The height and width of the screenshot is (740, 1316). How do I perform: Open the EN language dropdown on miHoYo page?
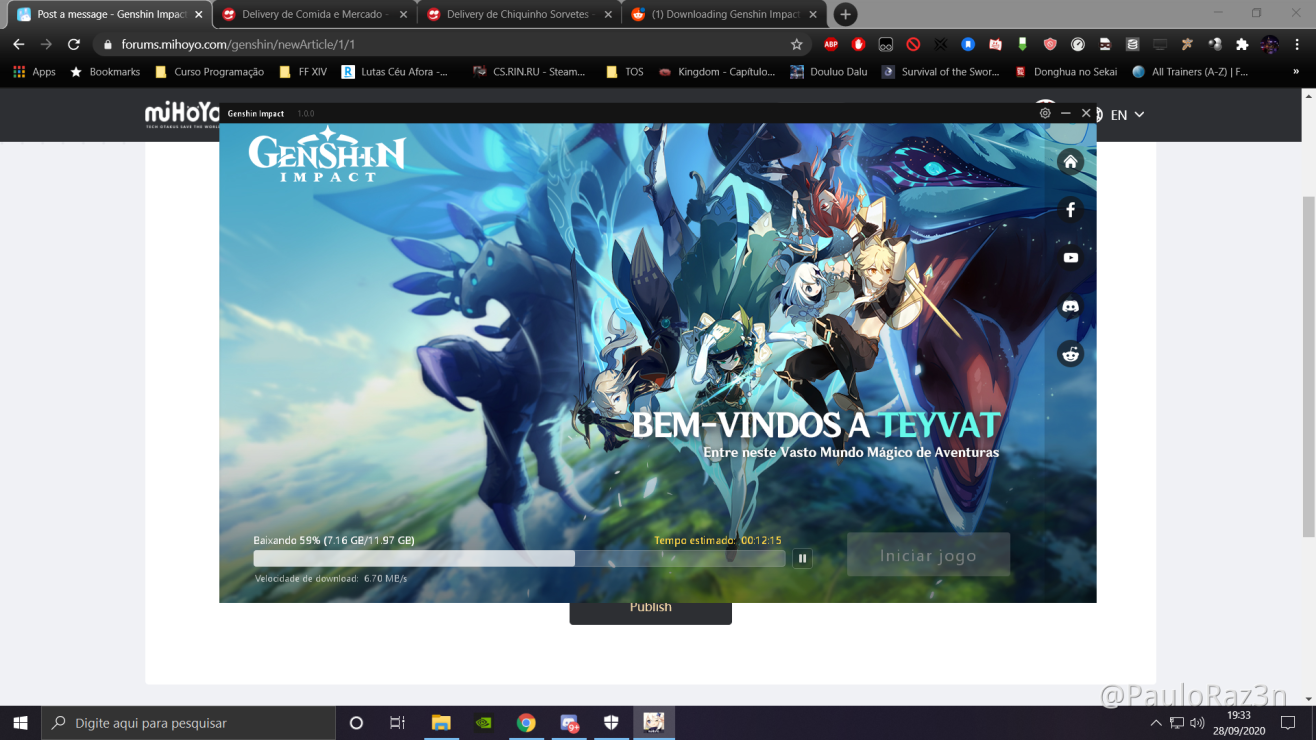coord(1126,115)
